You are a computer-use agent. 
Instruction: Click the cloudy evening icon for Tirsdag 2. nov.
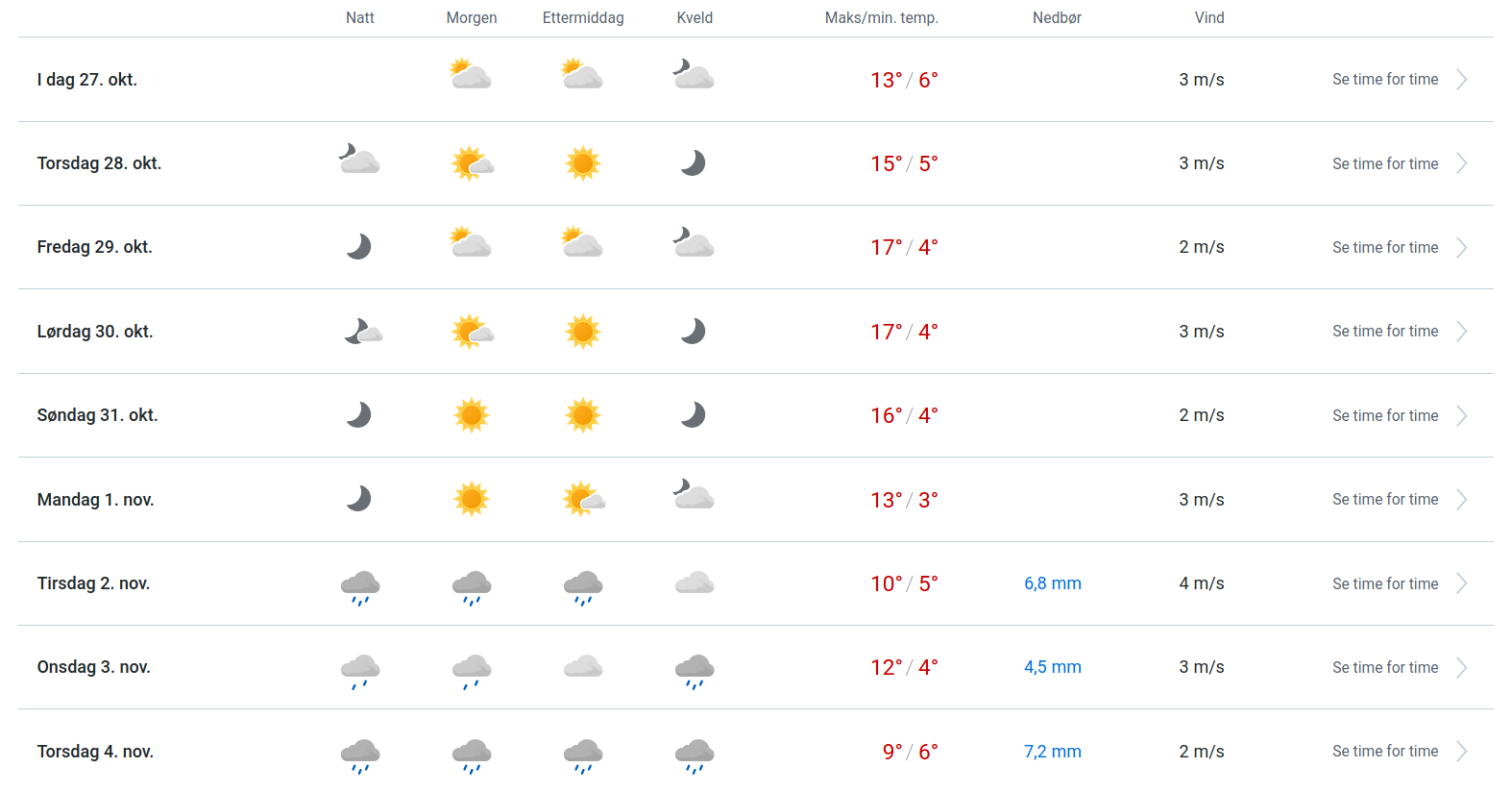click(x=695, y=583)
